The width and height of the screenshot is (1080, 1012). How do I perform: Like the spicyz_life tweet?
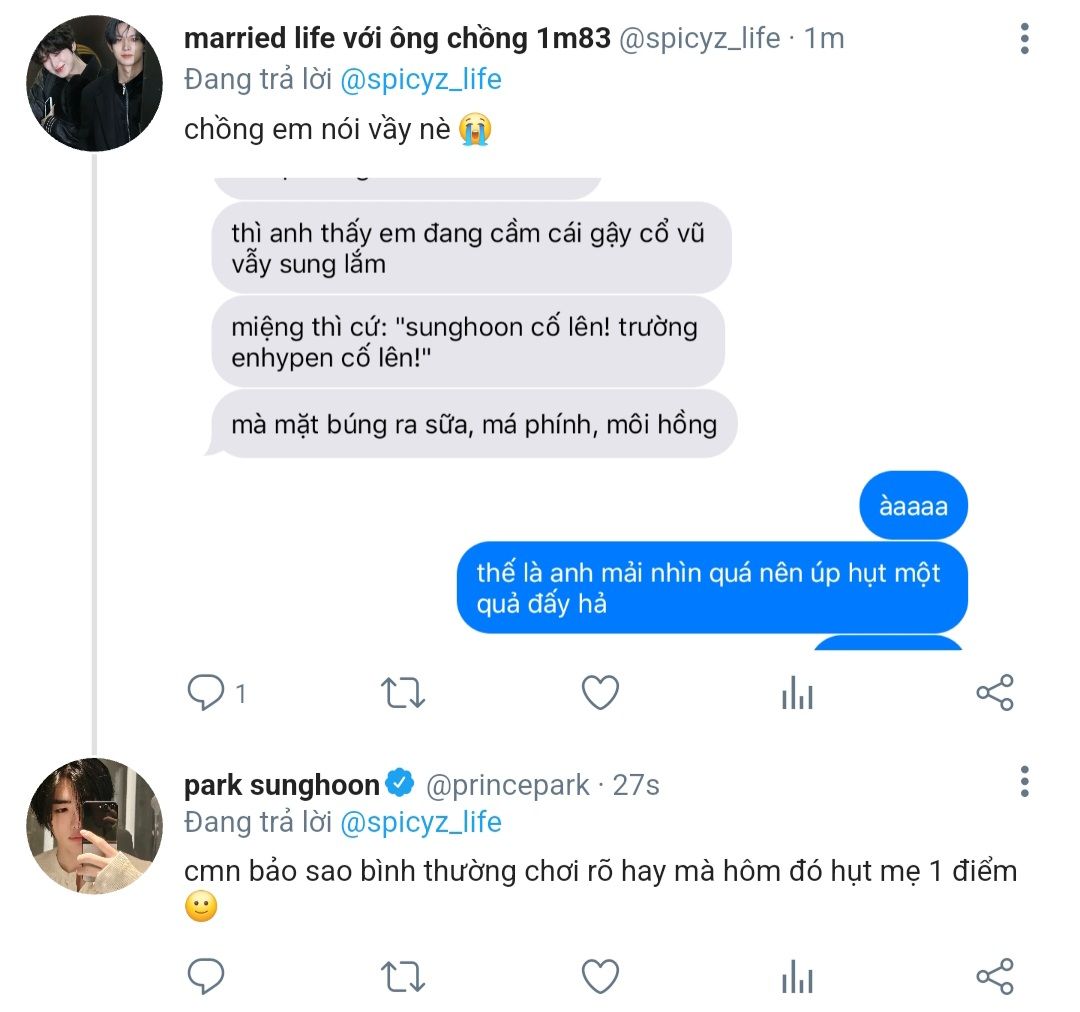[x=600, y=692]
